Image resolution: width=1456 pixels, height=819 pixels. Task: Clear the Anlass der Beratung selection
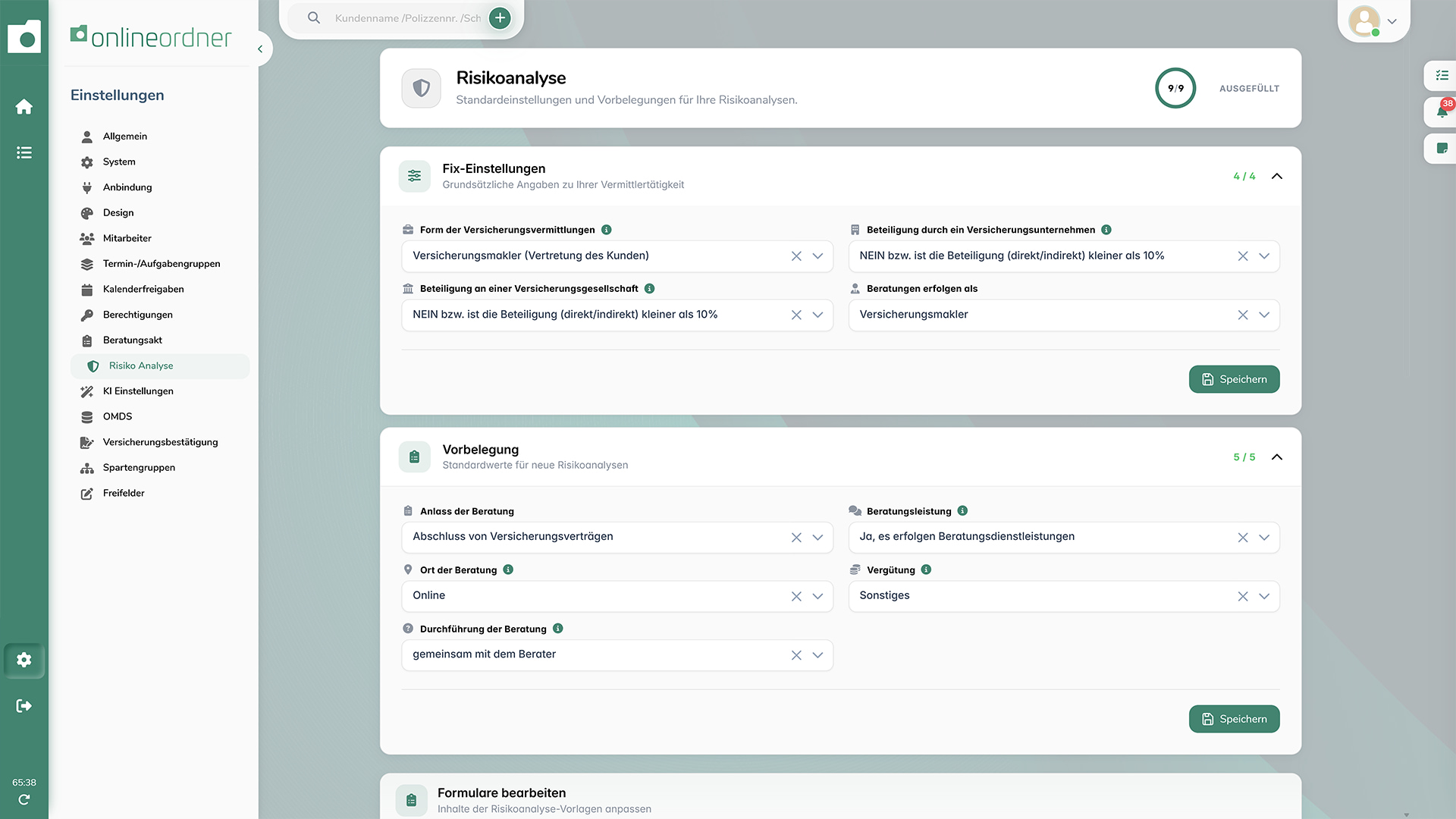click(x=796, y=537)
